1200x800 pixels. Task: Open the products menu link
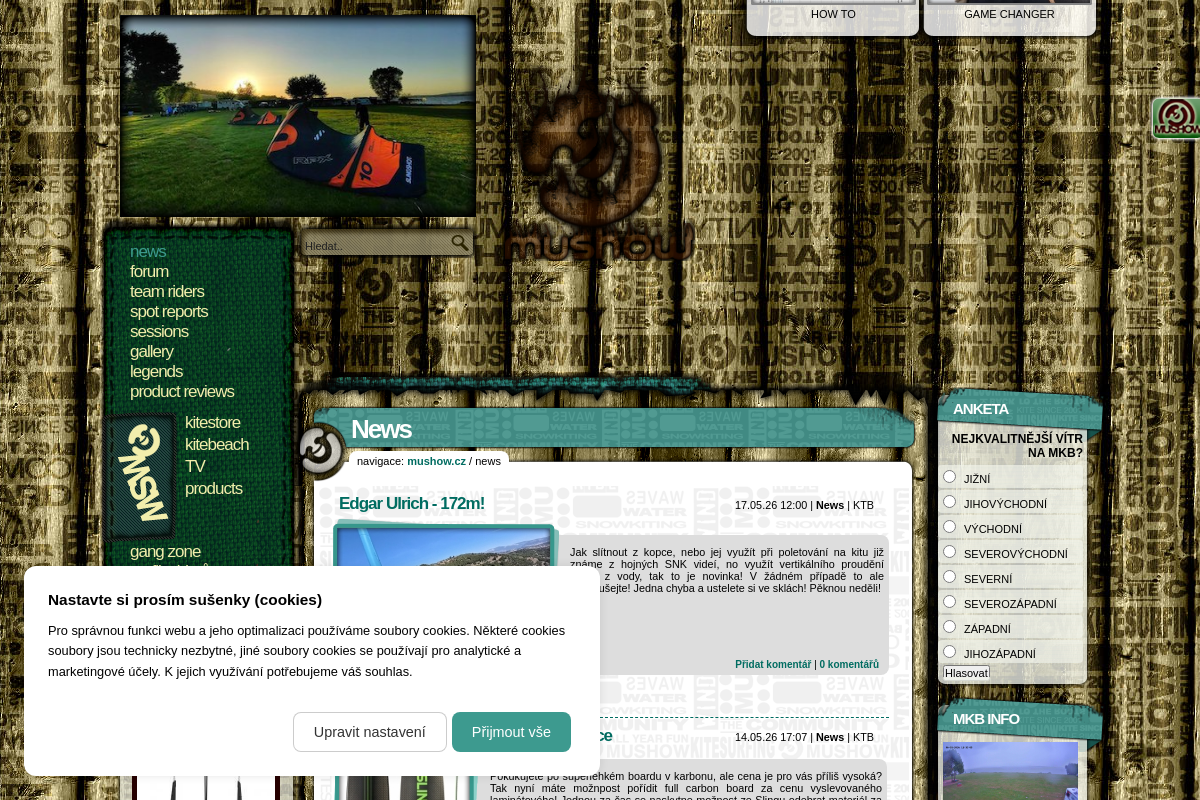click(214, 489)
